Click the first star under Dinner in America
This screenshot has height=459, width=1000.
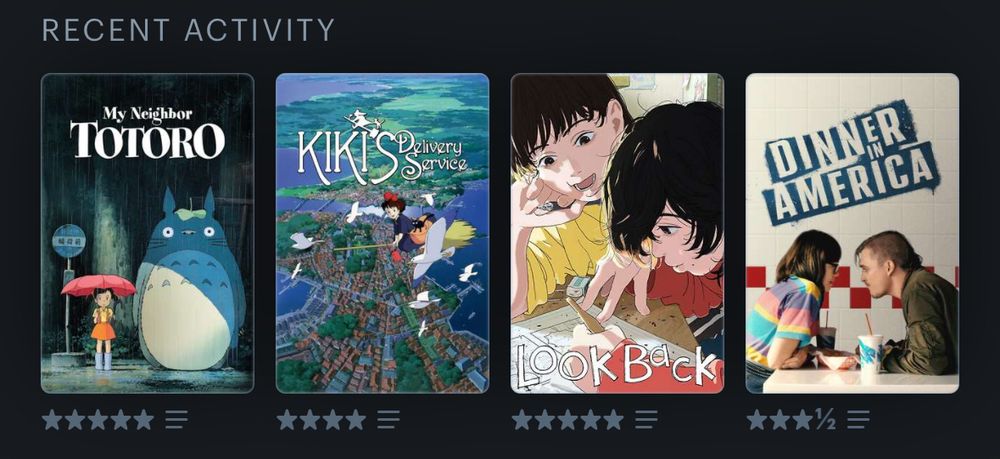pos(757,419)
